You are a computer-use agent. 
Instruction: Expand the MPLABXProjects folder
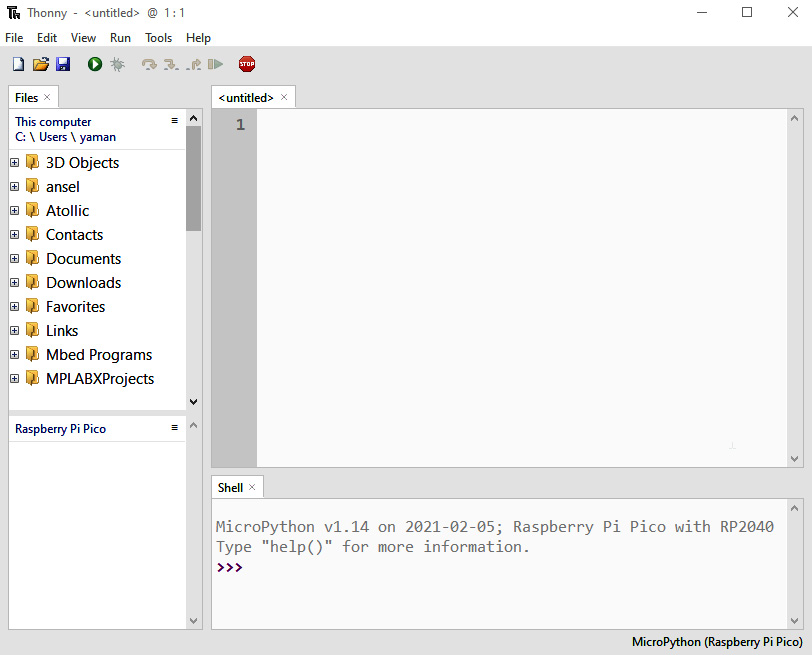(x=14, y=379)
